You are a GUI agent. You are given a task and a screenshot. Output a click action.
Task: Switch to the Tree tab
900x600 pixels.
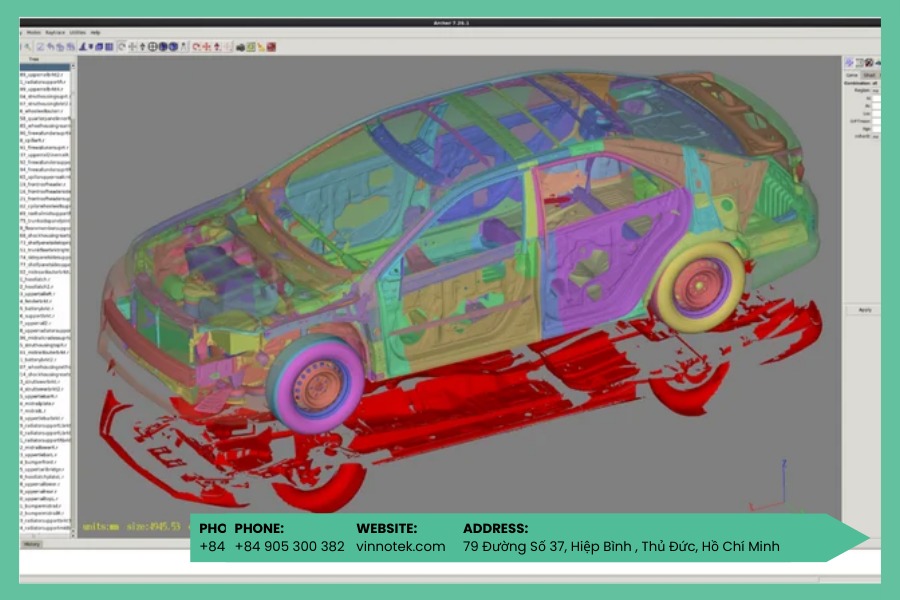pos(34,59)
